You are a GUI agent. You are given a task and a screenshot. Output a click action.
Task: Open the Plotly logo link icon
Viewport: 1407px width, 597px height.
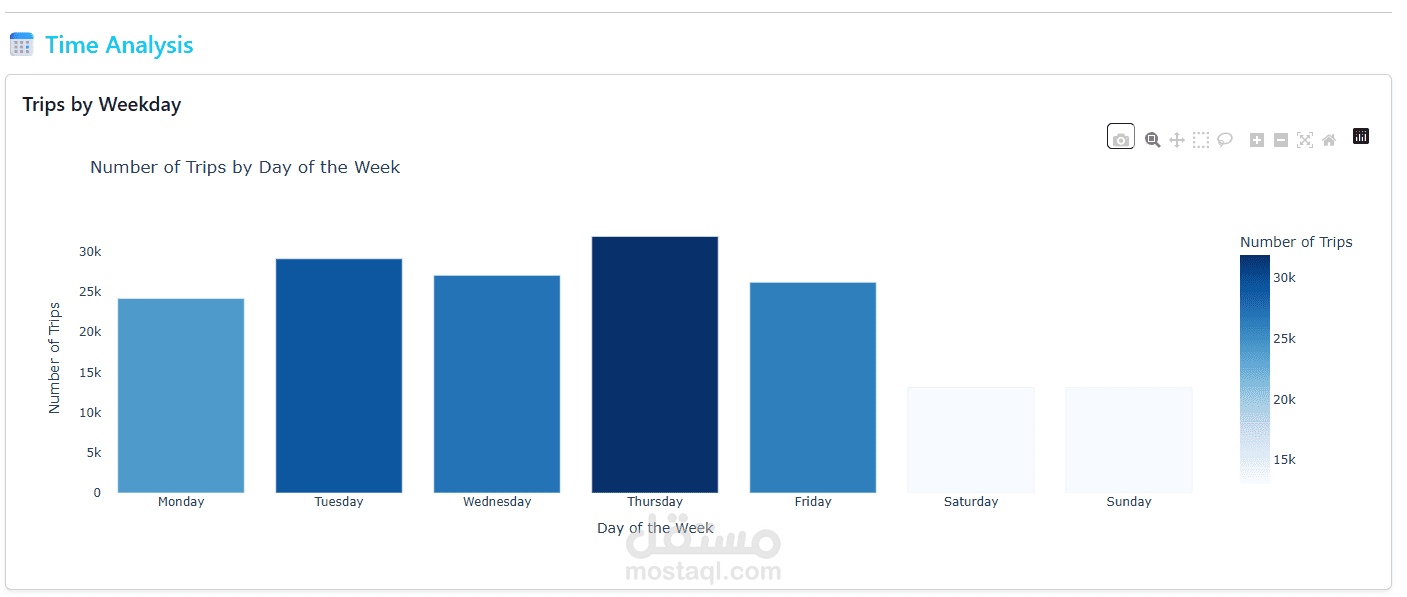pos(1361,136)
